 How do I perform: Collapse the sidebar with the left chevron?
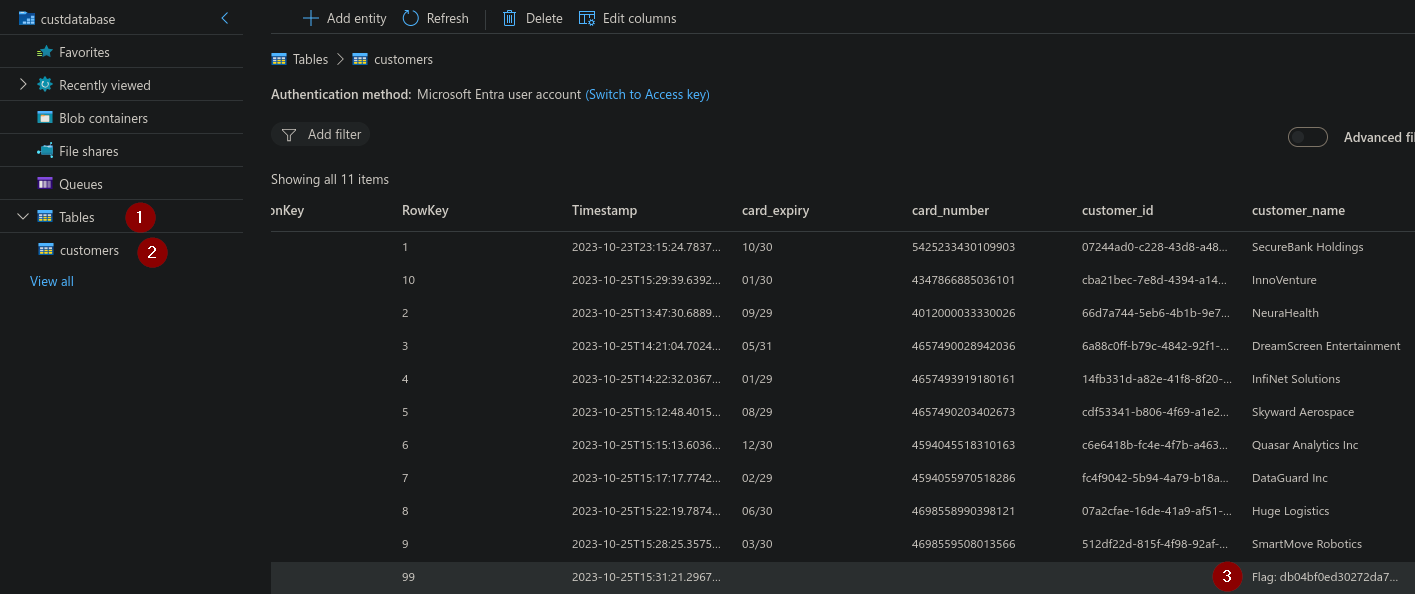[224, 18]
